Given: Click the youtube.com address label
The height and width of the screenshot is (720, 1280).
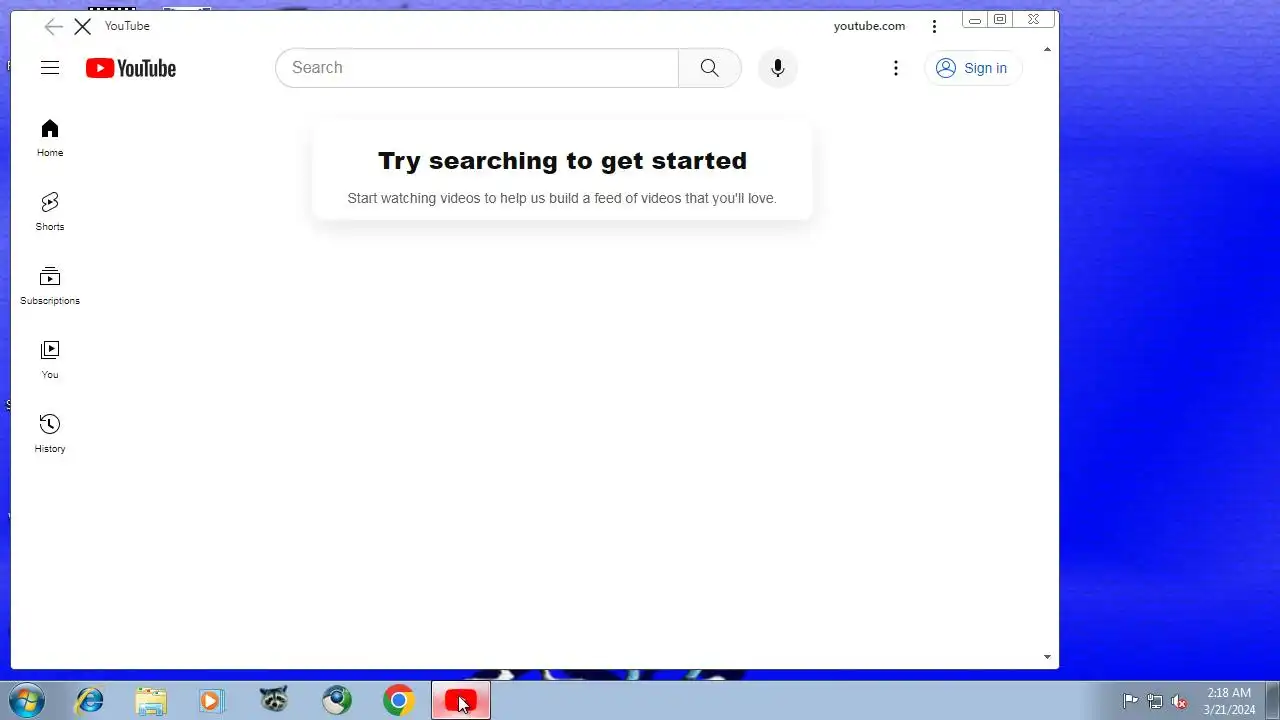Looking at the screenshot, I should [x=869, y=26].
